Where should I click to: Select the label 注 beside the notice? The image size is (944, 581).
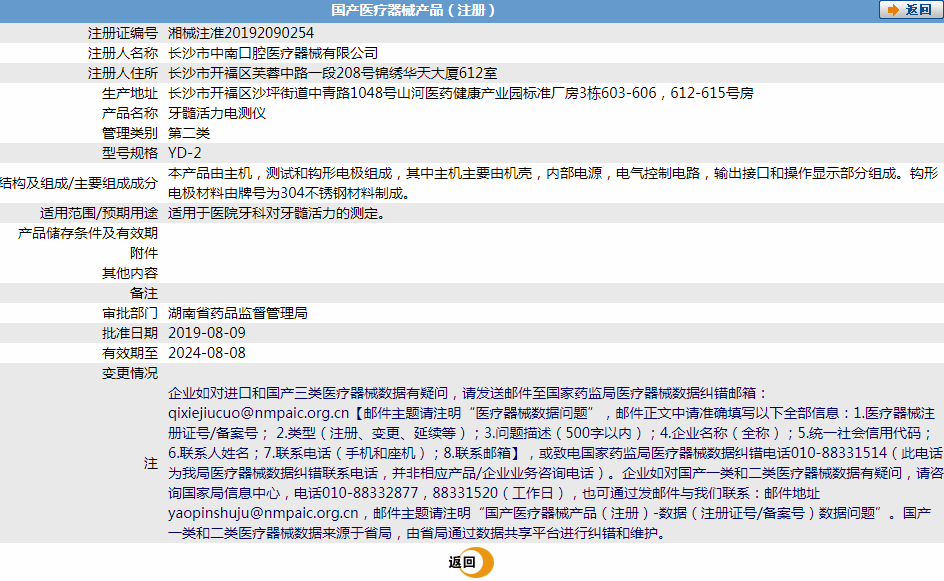click(151, 463)
